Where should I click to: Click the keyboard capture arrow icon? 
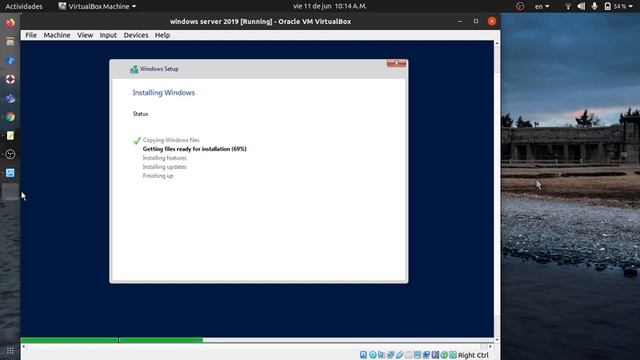click(453, 355)
